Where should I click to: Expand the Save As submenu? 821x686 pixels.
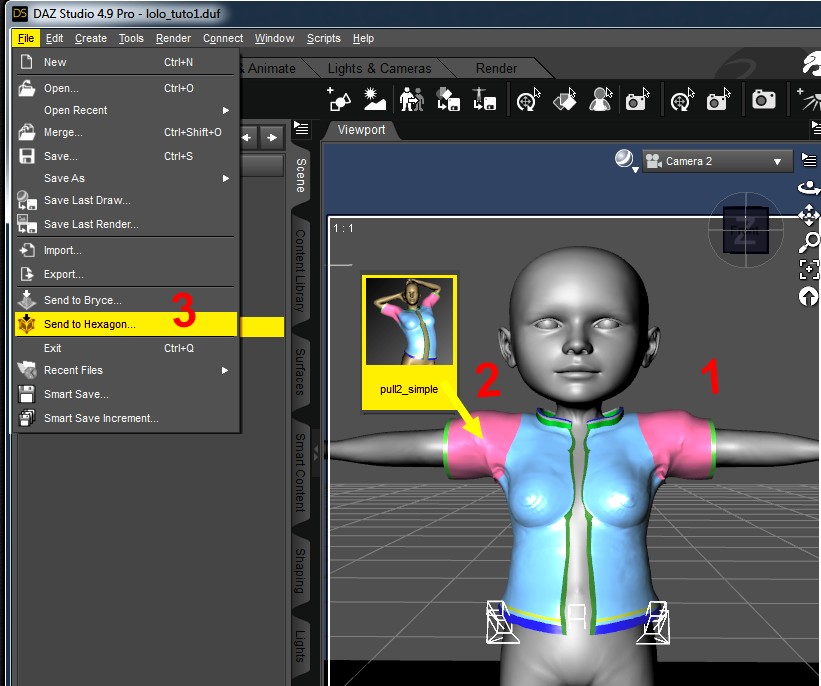(x=126, y=178)
